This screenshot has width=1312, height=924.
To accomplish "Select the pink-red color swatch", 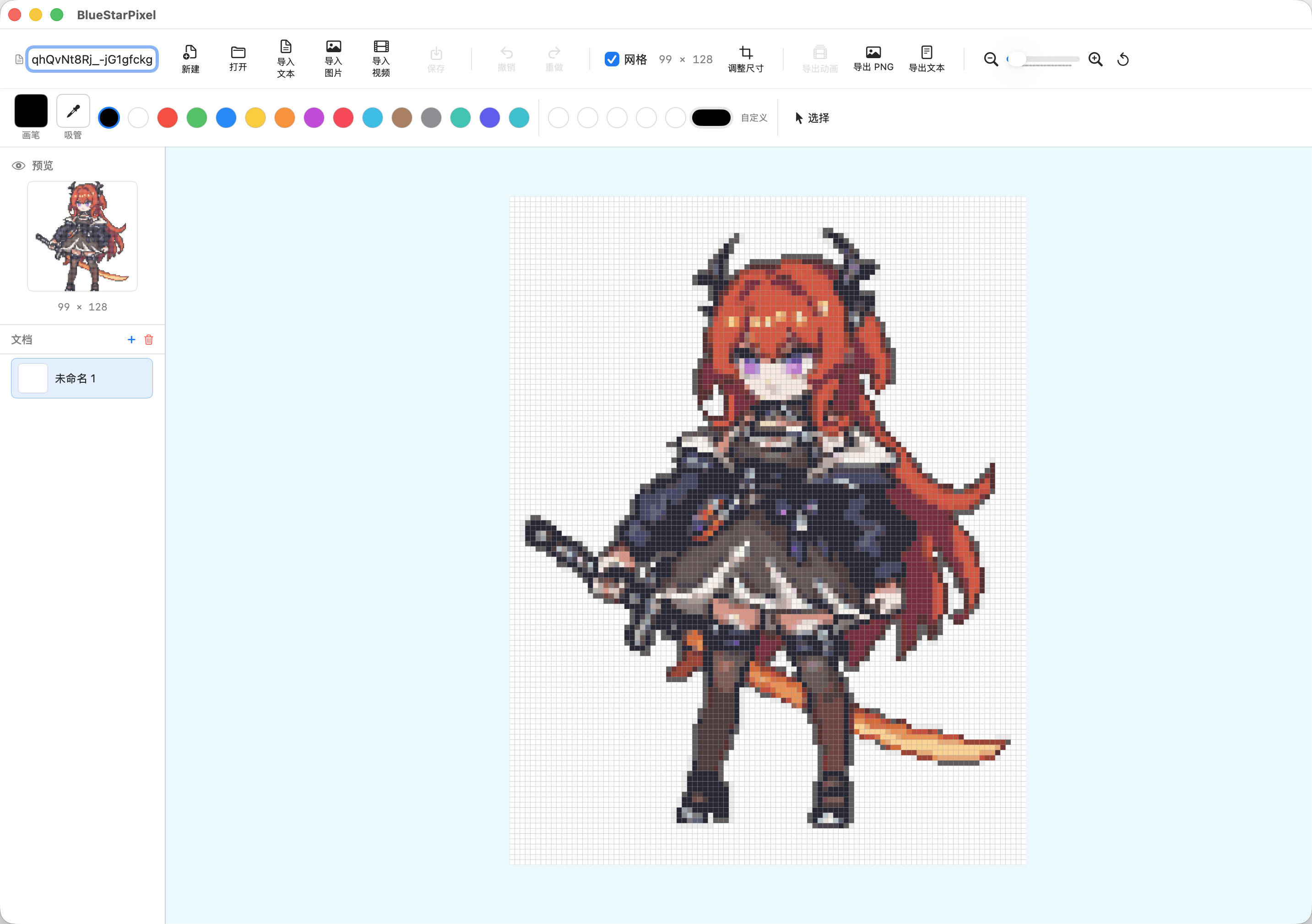I will click(343, 118).
